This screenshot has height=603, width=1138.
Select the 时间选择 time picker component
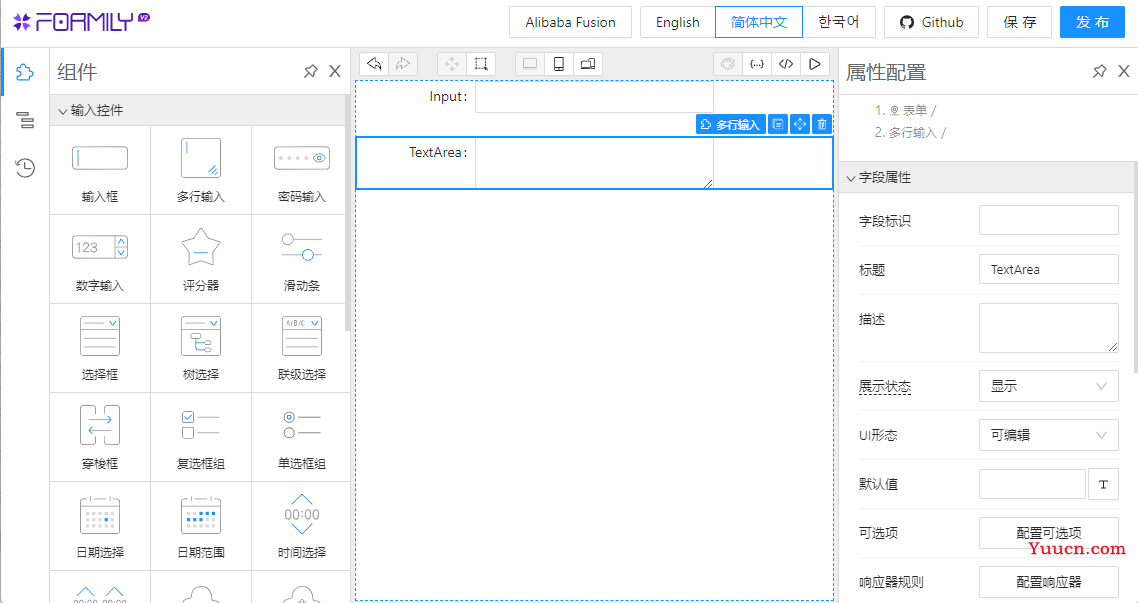coord(301,527)
